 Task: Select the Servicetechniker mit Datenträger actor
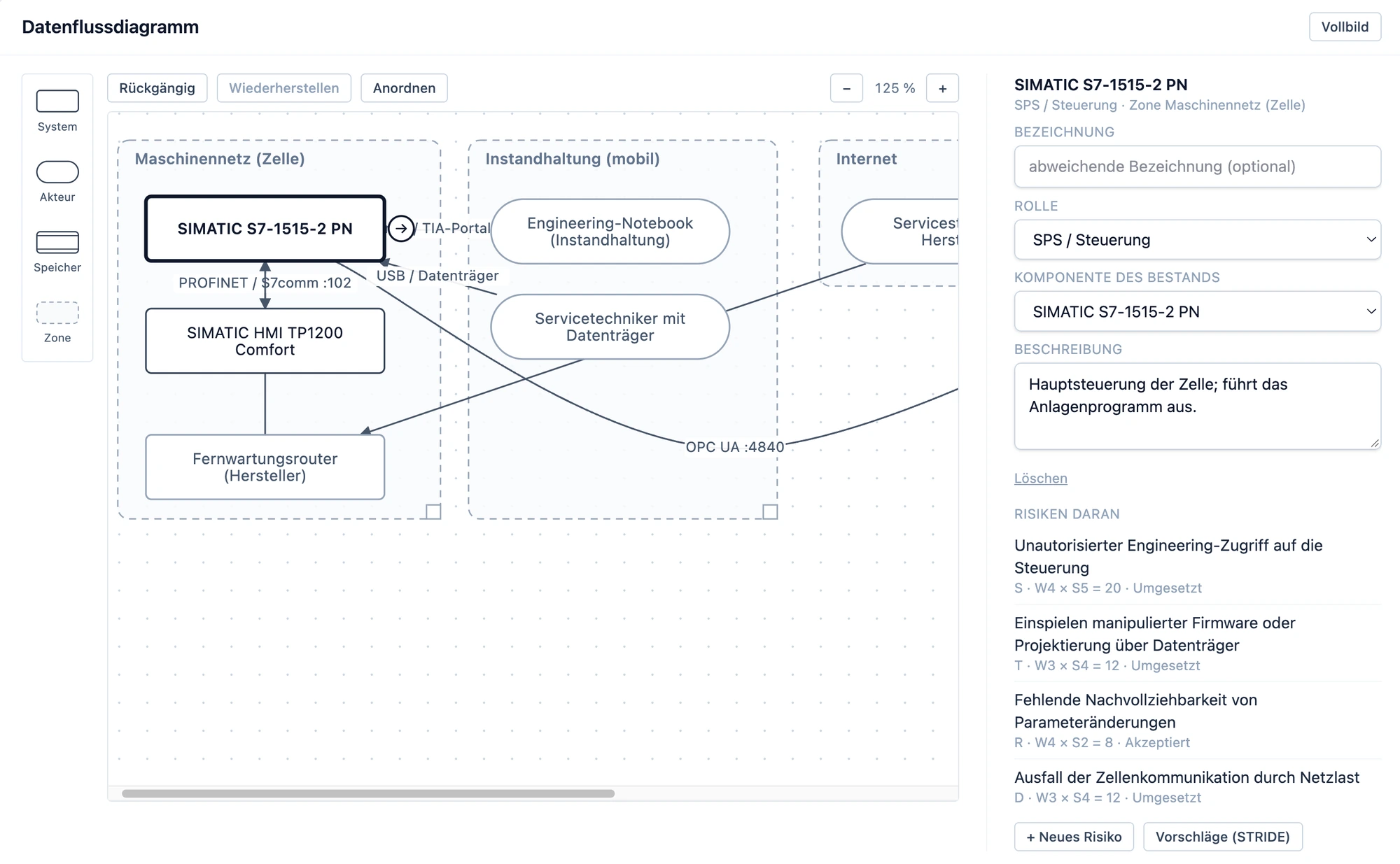pyautogui.click(x=610, y=327)
